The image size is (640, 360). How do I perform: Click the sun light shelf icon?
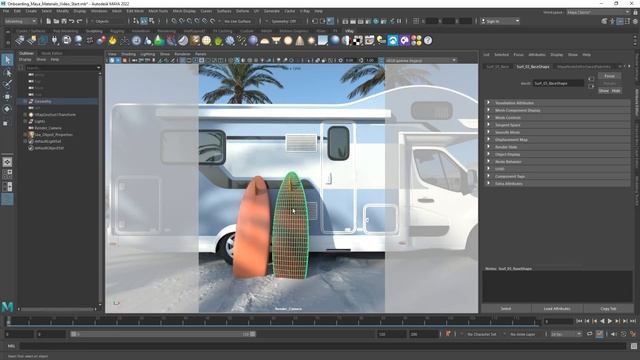(311, 40)
